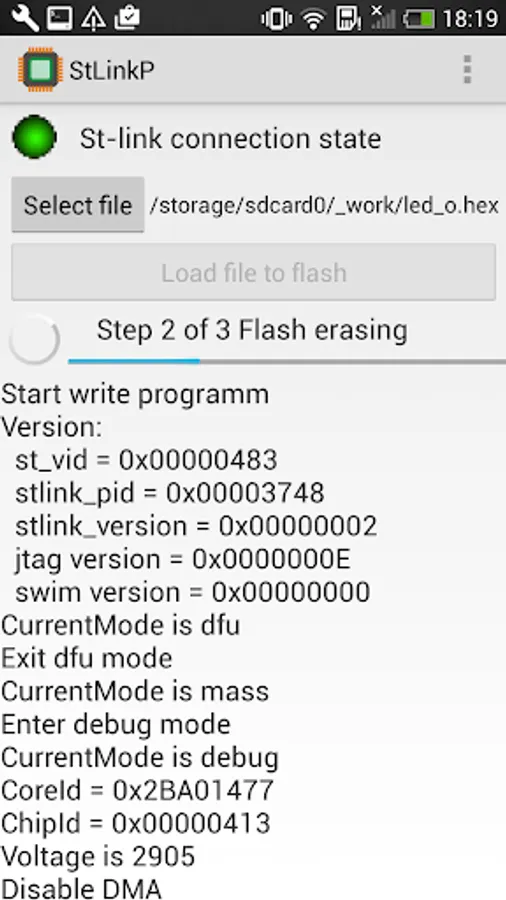Click the Load file to flash button
This screenshot has width=506, height=900.
point(254,272)
